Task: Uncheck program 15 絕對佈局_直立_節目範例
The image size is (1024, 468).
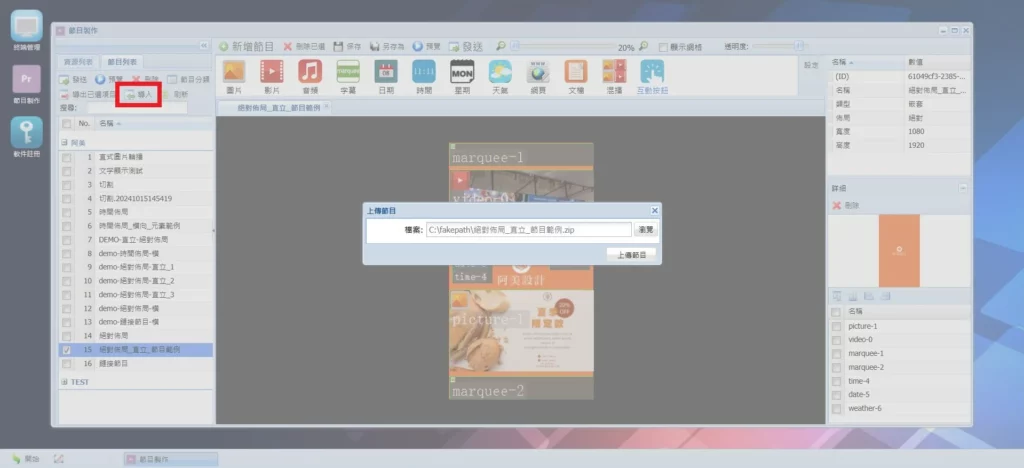Action: pyautogui.click(x=67, y=351)
